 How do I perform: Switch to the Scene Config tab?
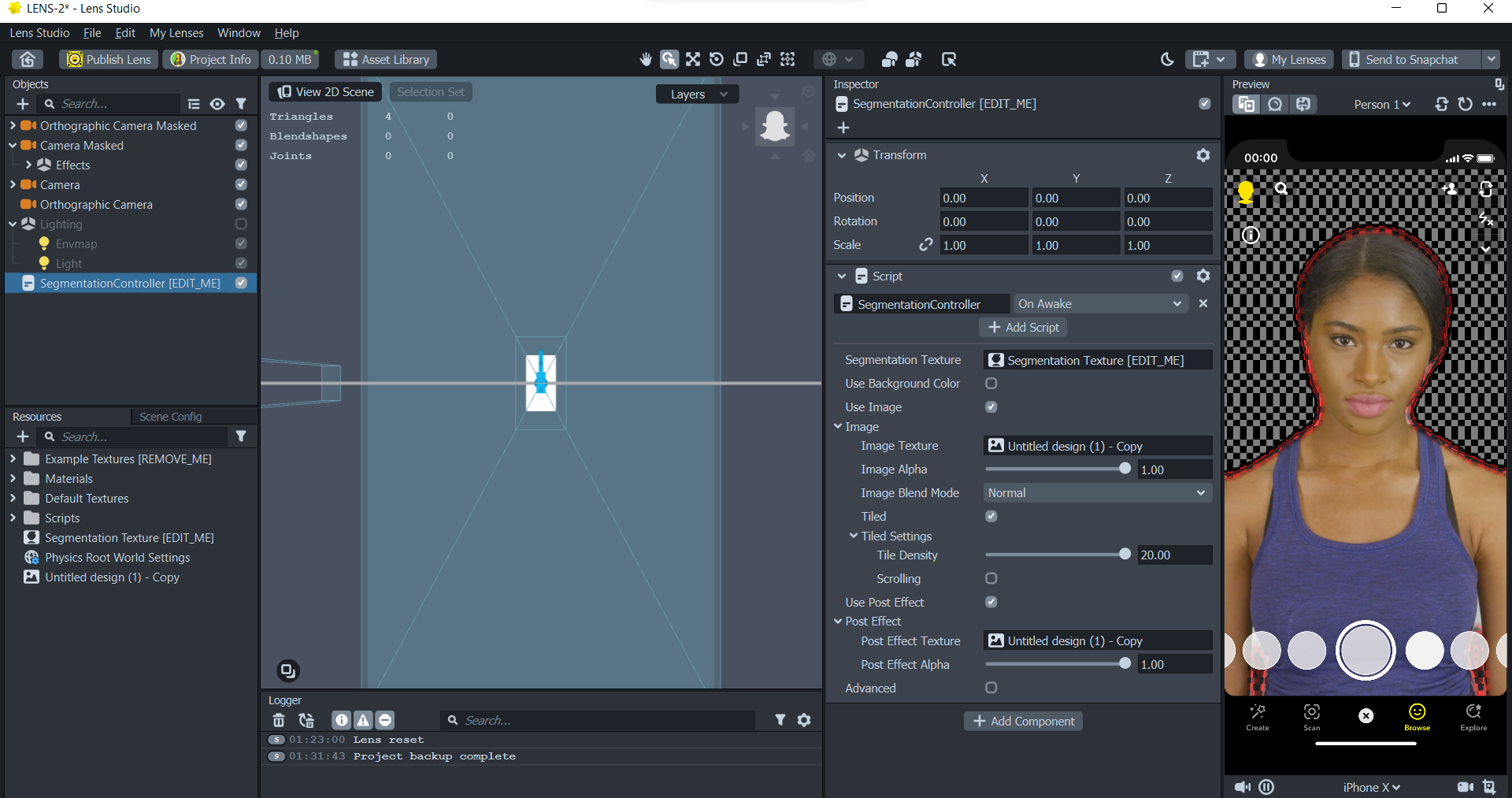tap(169, 416)
